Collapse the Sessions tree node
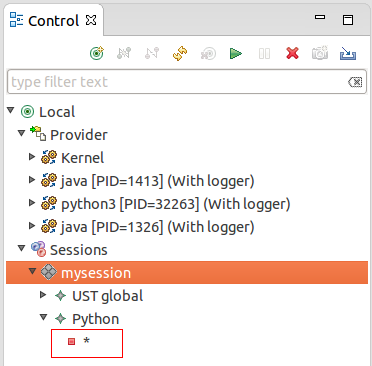 [x=22, y=248]
